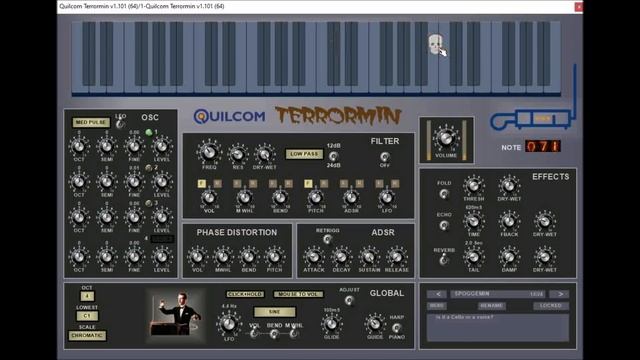
Task: Click the NOTE 071 display
Action: pyautogui.click(x=542, y=146)
